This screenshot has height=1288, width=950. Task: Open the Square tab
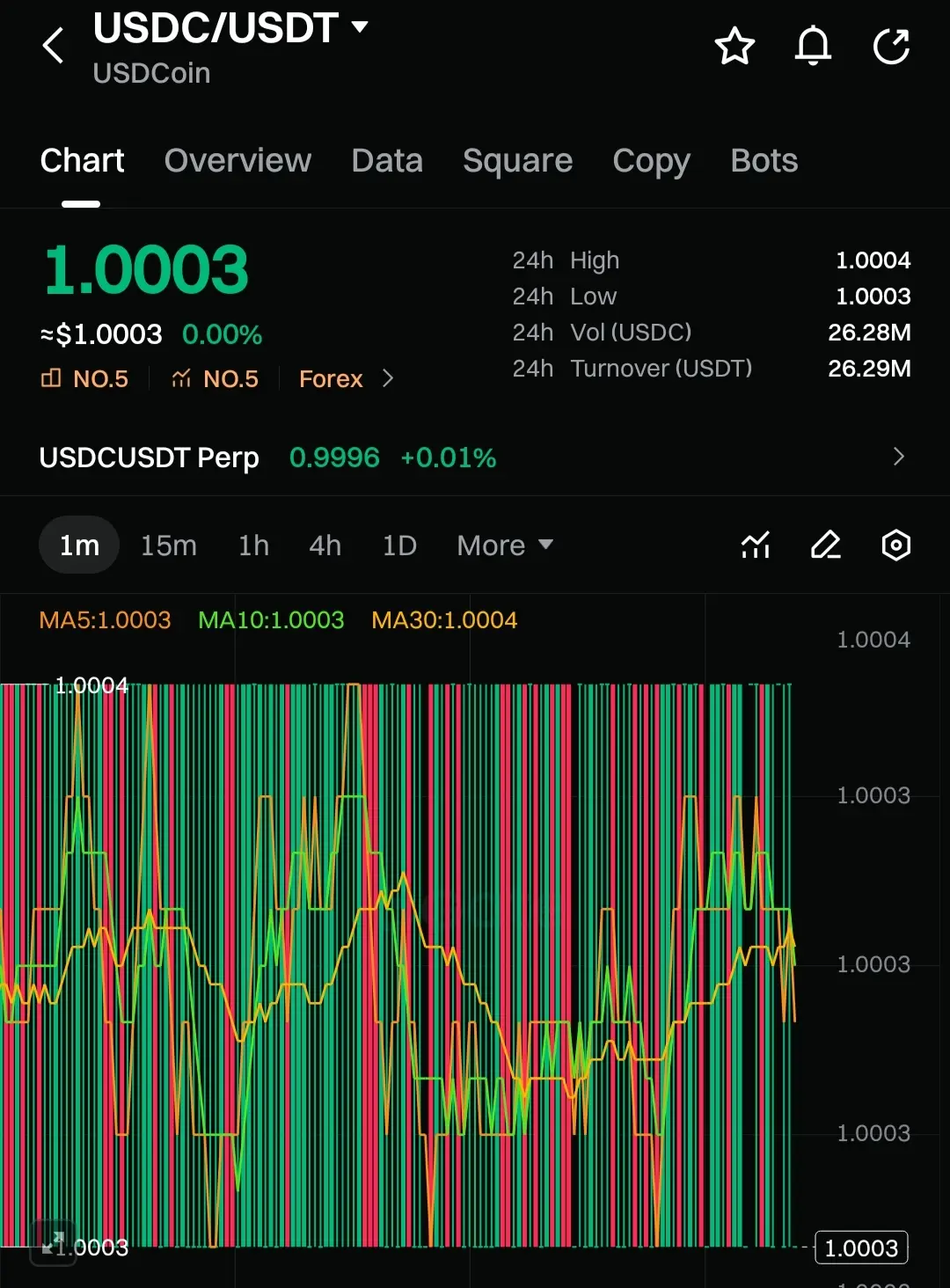(517, 161)
